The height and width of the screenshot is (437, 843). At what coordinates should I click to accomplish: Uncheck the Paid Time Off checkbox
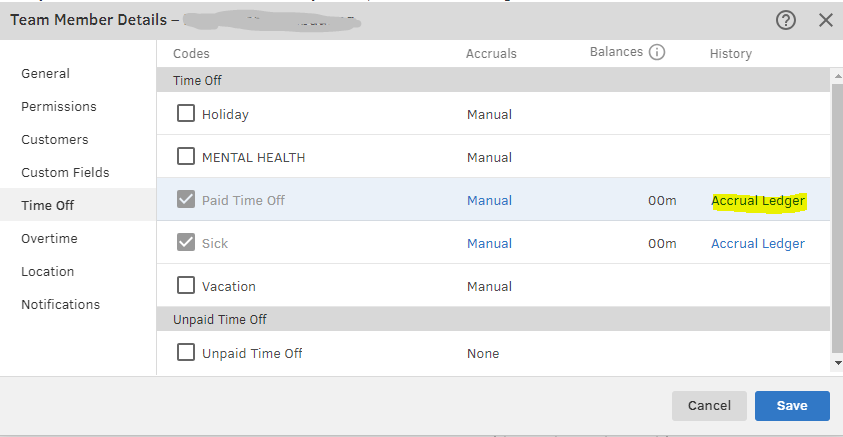pos(186,200)
